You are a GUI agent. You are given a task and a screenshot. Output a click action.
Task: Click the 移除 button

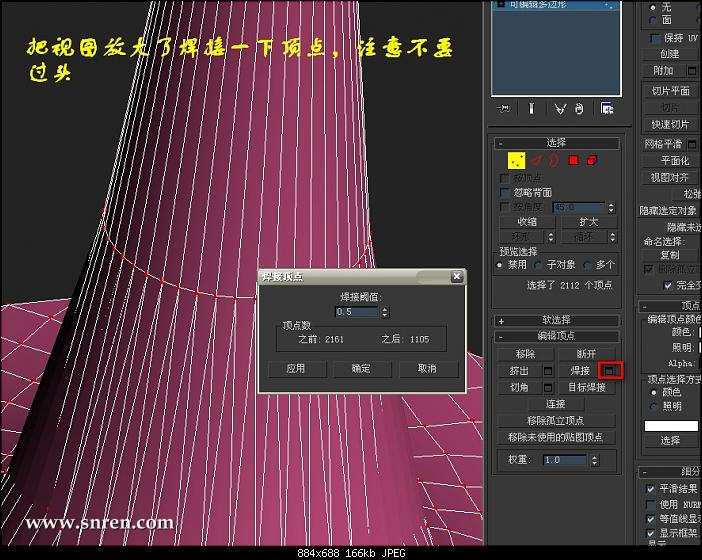525,354
